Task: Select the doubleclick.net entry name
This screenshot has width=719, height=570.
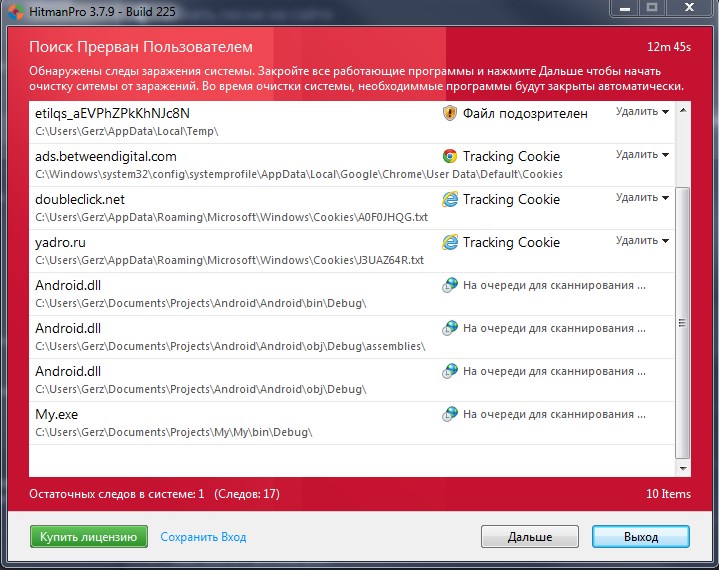Action: pos(80,199)
